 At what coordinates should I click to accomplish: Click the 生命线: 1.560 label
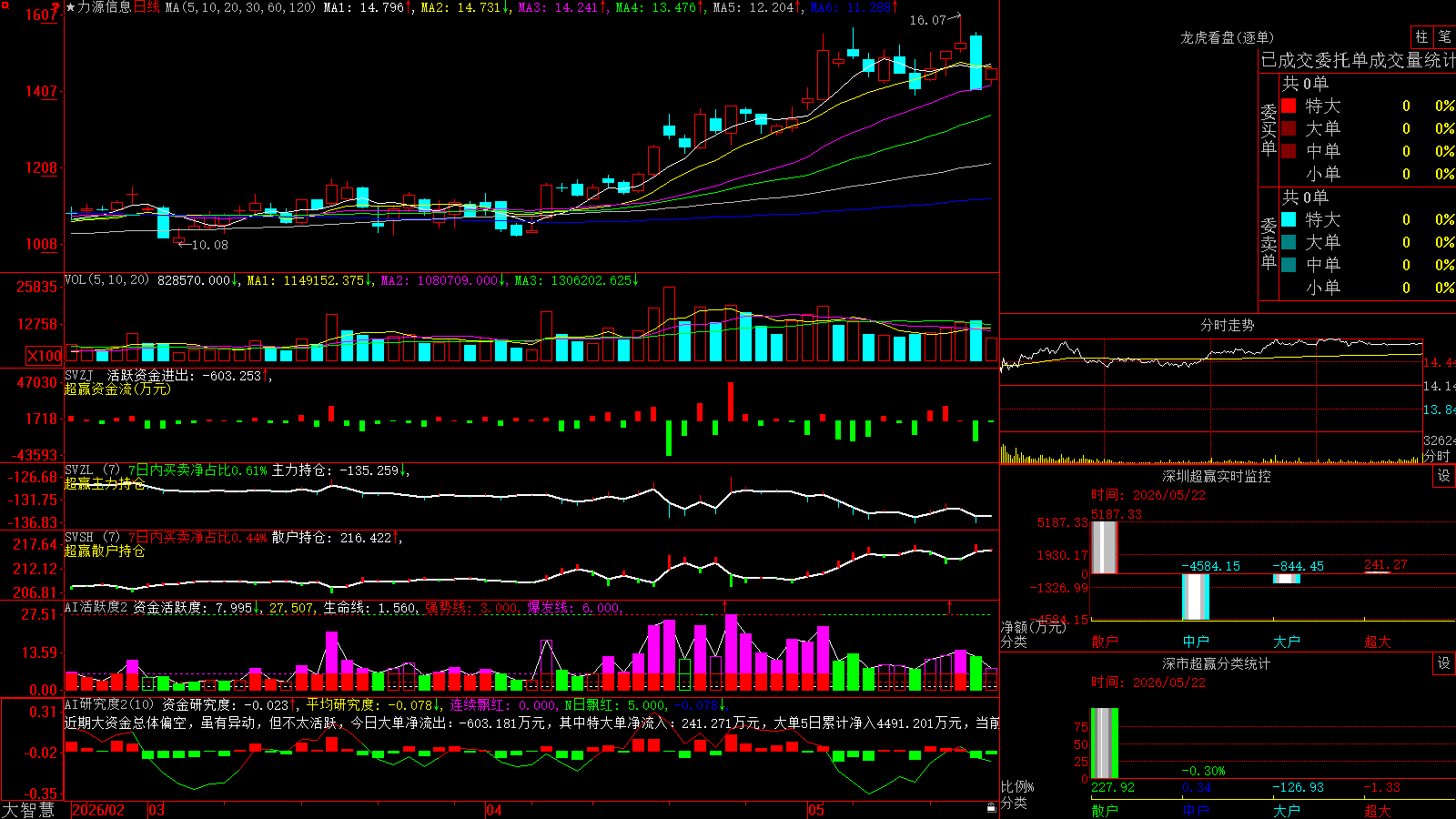click(x=370, y=608)
